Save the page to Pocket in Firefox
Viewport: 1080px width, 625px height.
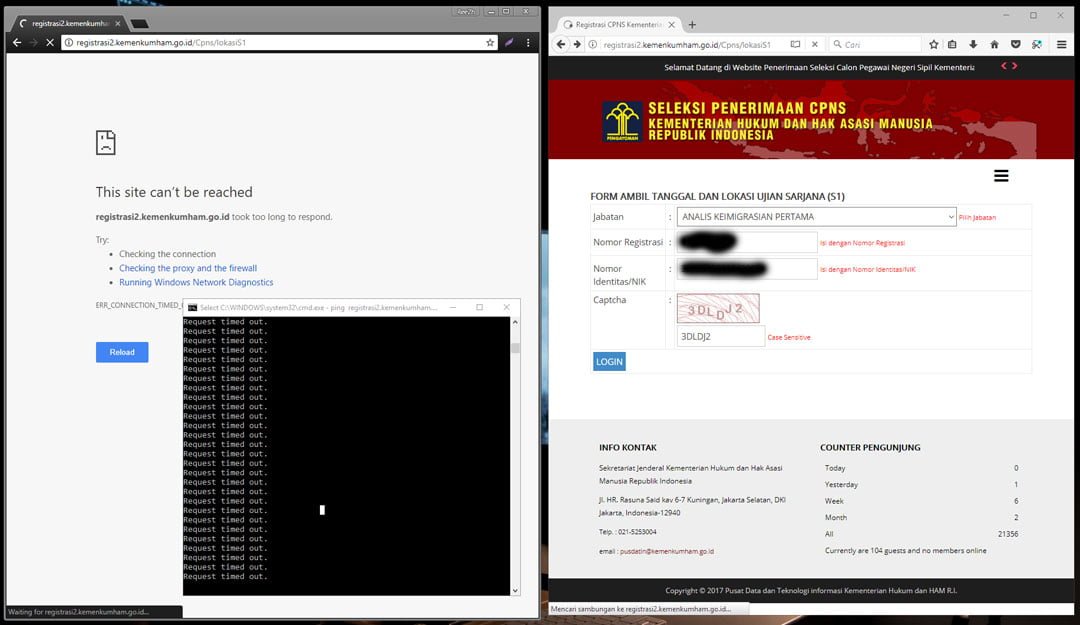point(1015,44)
